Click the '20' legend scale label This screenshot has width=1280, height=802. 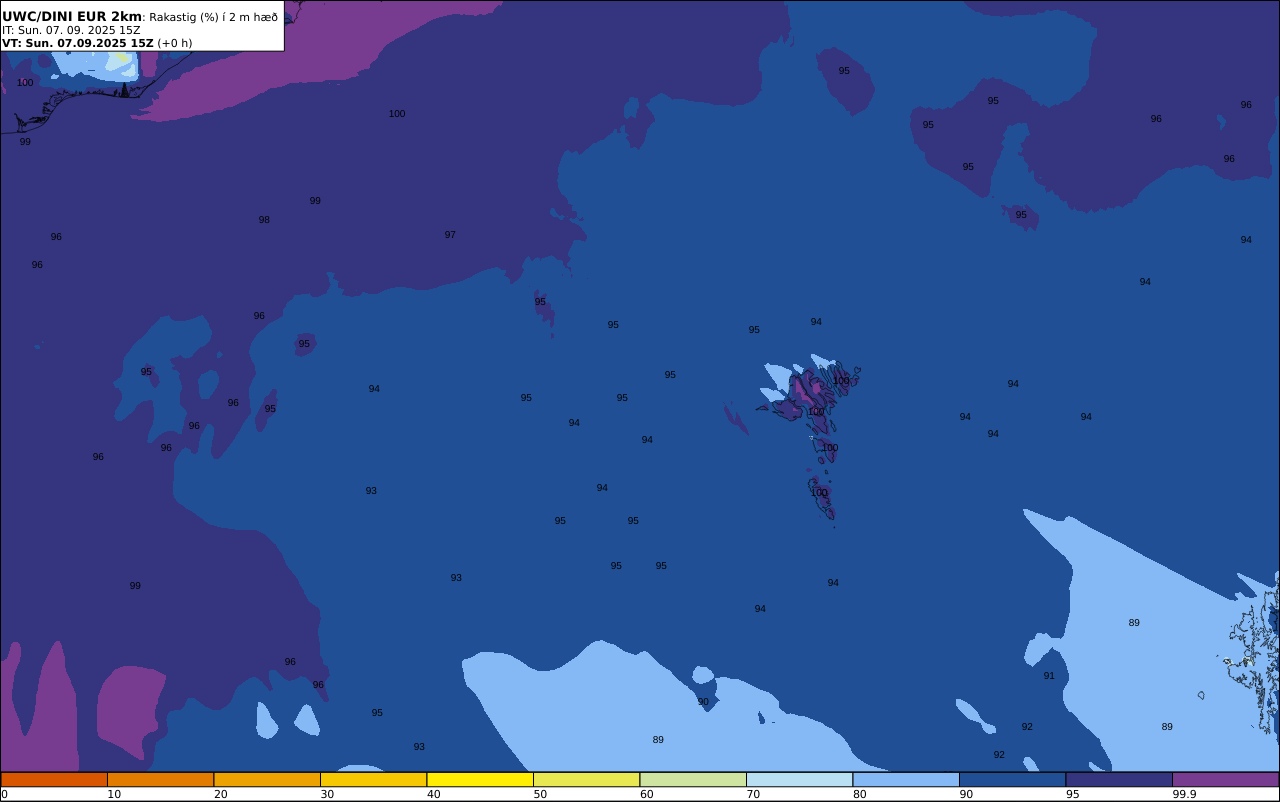[221, 794]
